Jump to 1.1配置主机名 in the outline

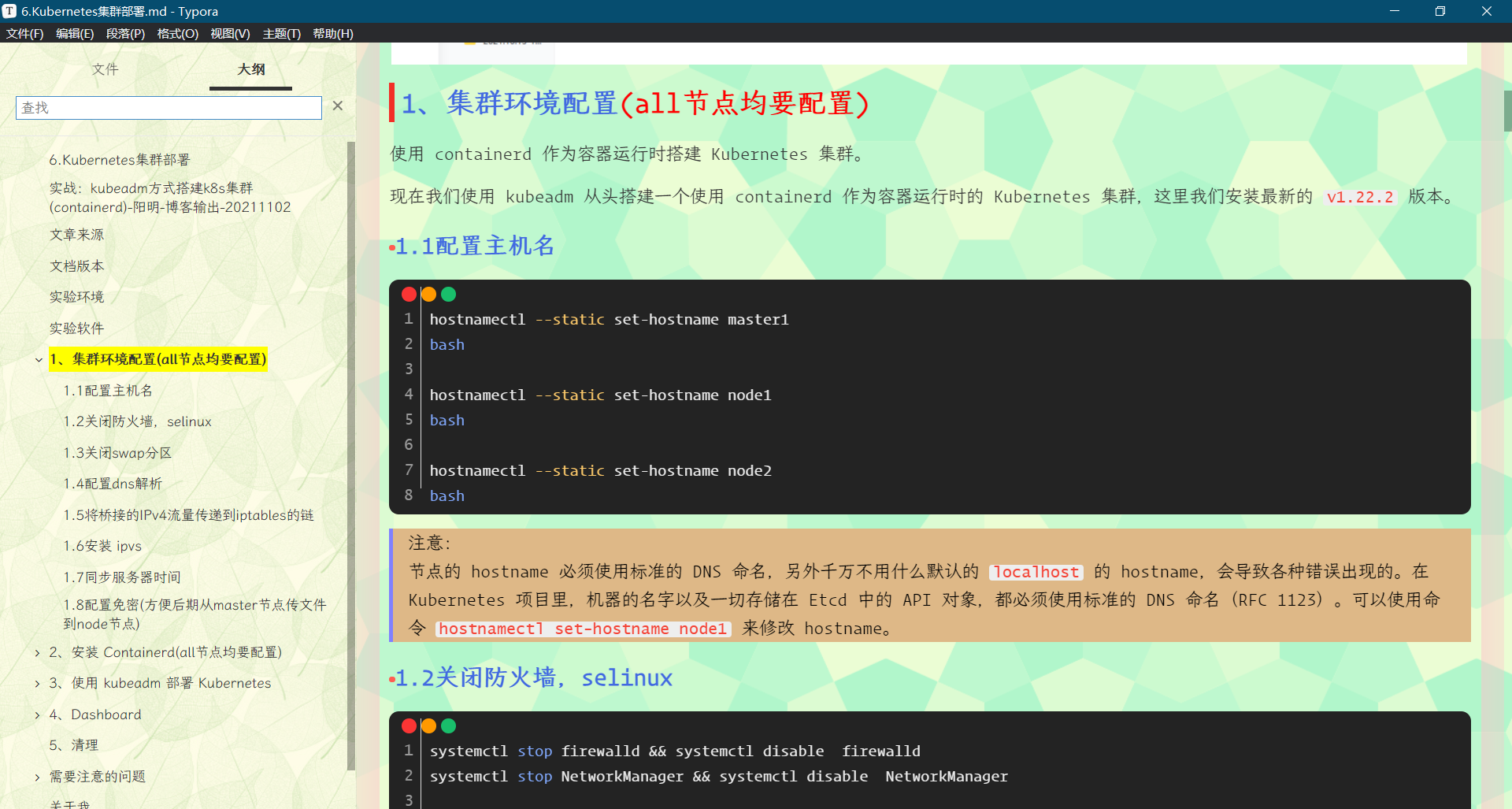(108, 391)
